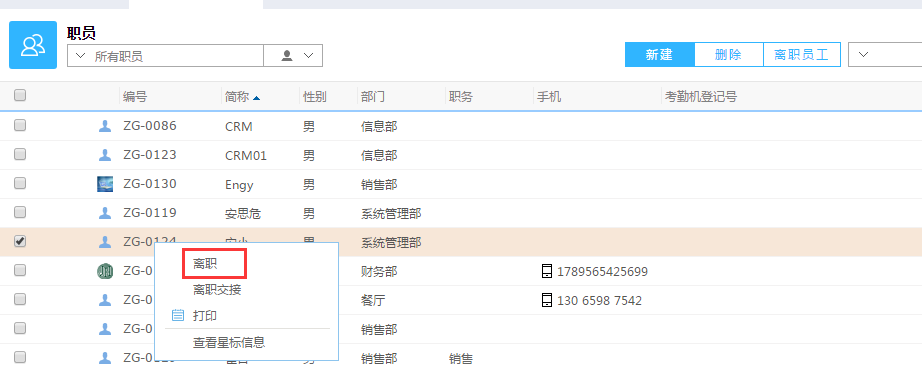The height and width of the screenshot is (368, 922).
Task: Select 离职交接 in the context menu
Action: tap(217, 290)
